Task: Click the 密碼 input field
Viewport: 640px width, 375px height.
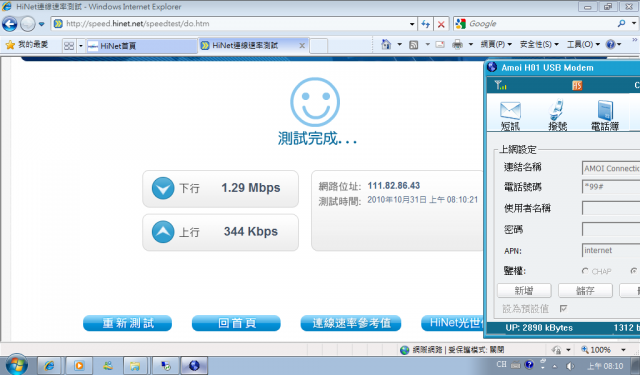Action: coord(611,229)
